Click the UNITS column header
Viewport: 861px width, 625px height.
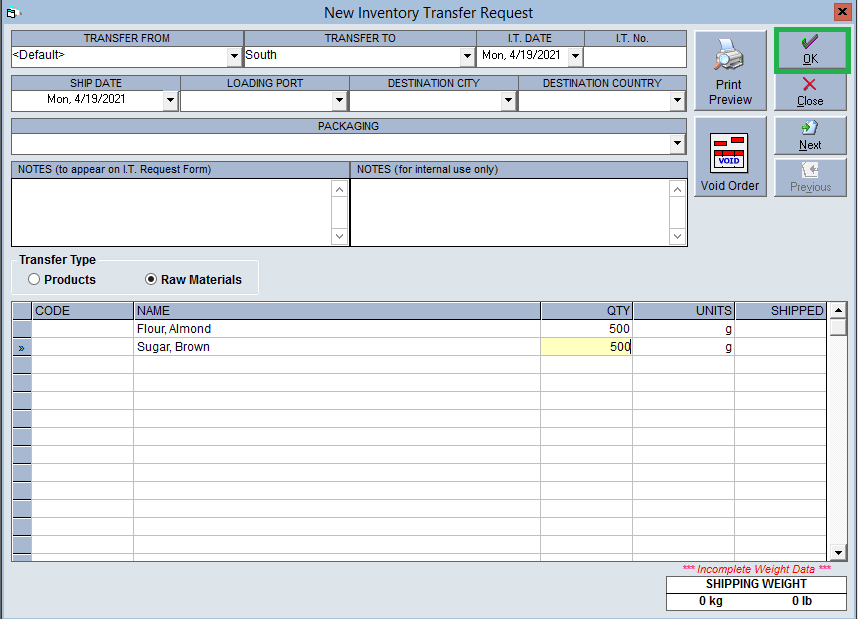[x=686, y=312]
